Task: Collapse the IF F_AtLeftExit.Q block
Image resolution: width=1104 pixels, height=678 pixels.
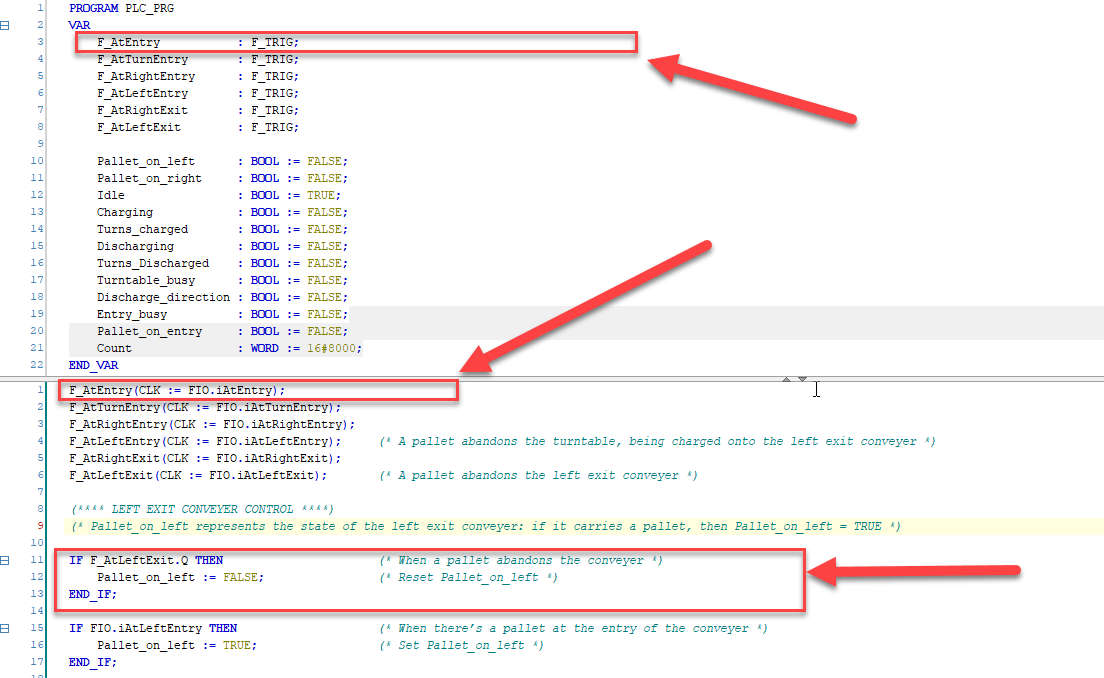Action: coord(5,560)
